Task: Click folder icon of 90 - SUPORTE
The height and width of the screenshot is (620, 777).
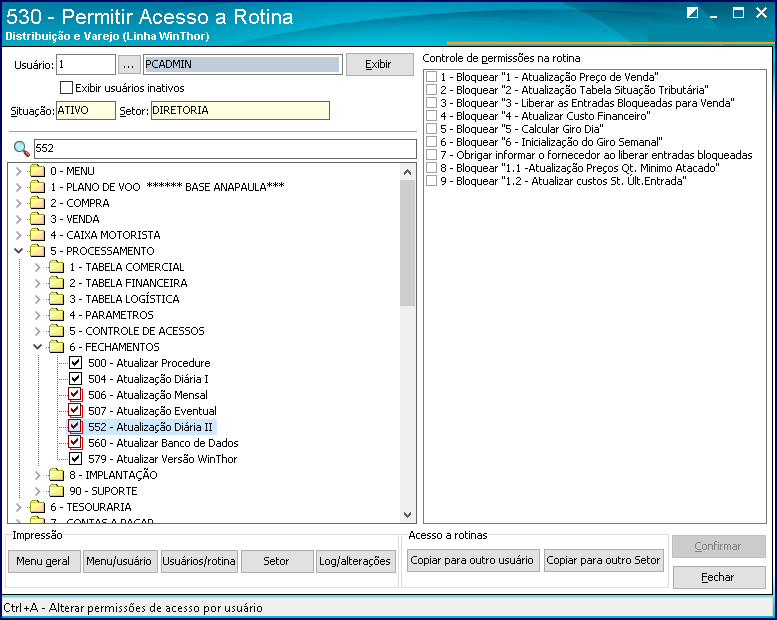Action: pyautogui.click(x=56, y=491)
